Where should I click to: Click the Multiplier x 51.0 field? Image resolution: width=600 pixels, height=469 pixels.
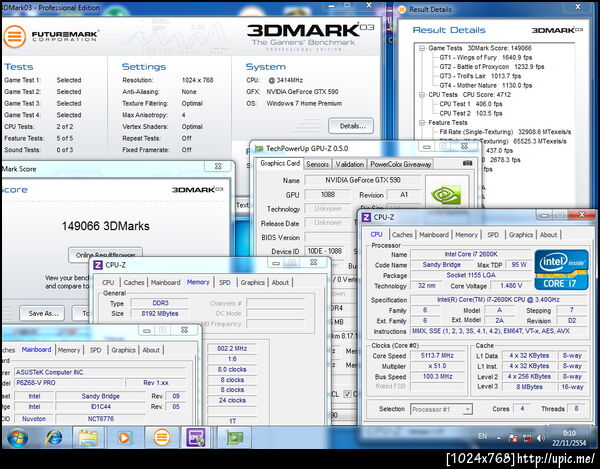(438, 366)
